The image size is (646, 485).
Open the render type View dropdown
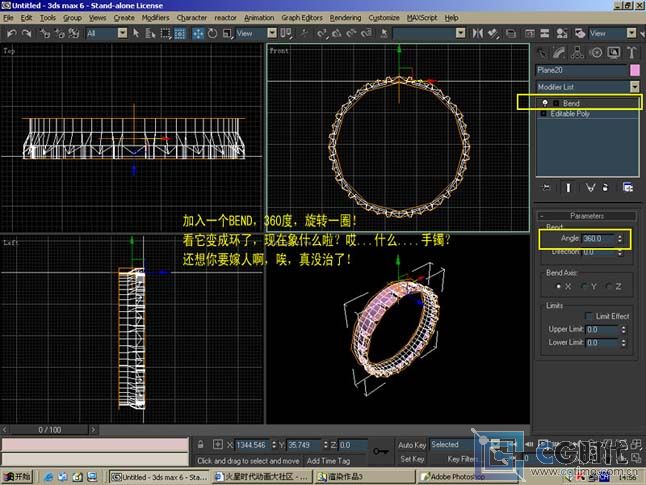tap(631, 33)
